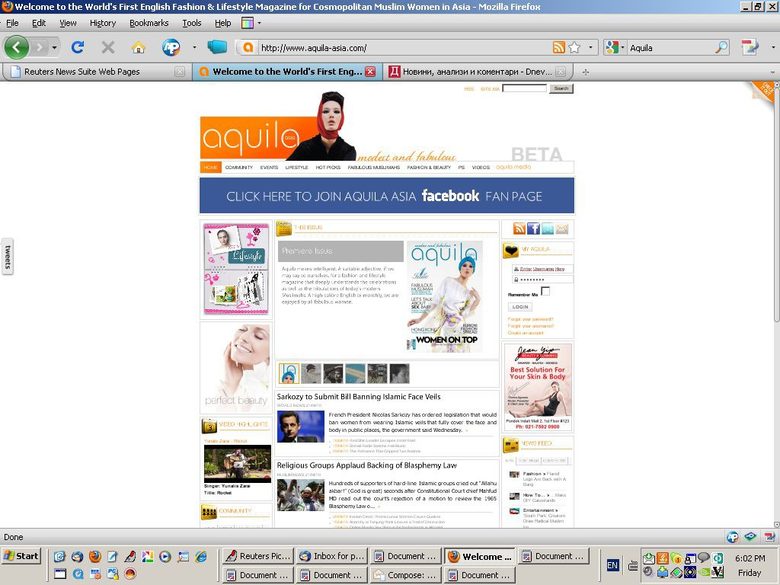780x585 pixels.
Task: Switch to Reuters News Suite Web Pages tab
Action: (x=97, y=72)
